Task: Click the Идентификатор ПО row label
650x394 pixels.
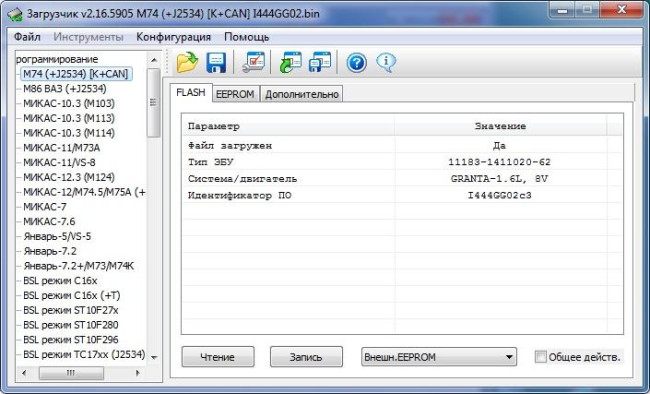Action: pyautogui.click(x=240, y=195)
